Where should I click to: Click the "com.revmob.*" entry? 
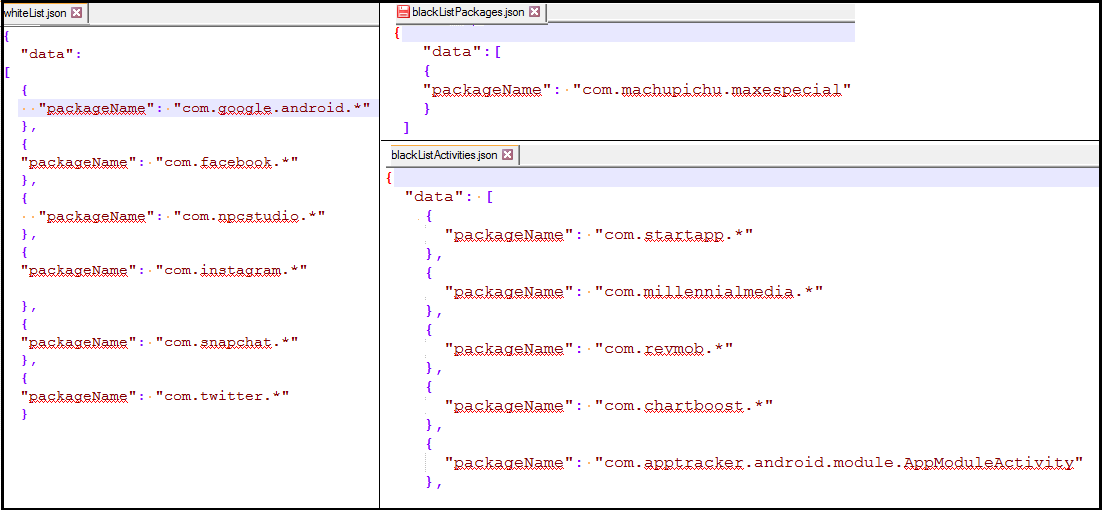(664, 349)
